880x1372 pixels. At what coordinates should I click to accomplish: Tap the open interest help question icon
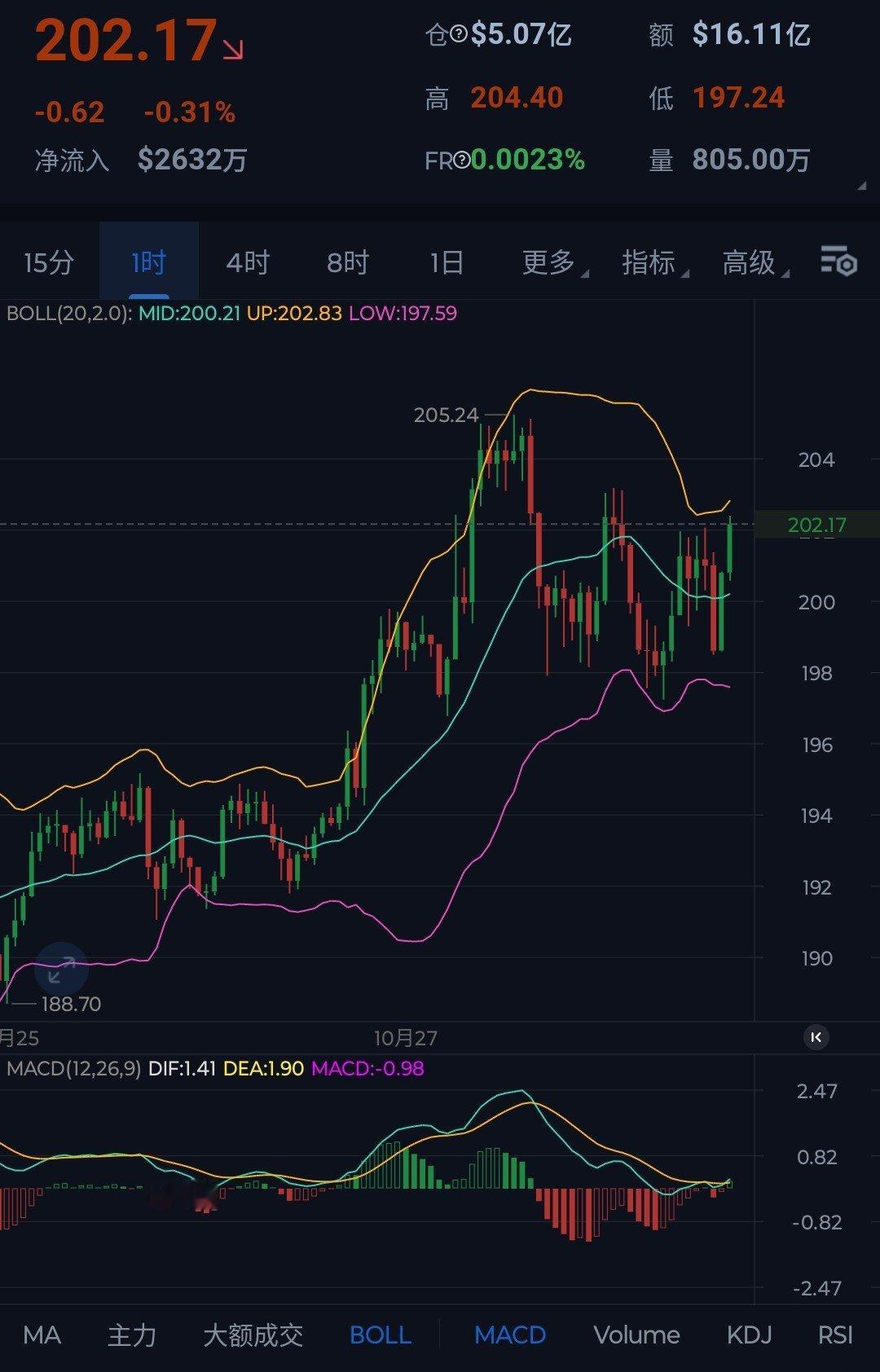click(x=459, y=34)
